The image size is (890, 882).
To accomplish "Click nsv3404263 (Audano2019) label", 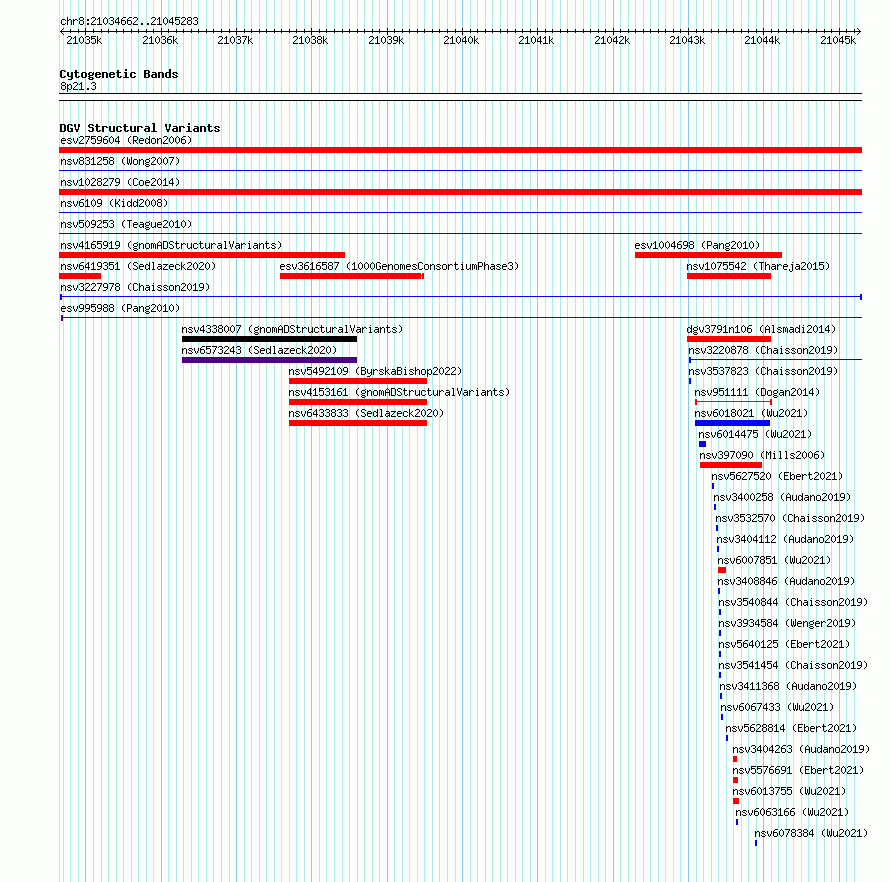I will pos(801,749).
